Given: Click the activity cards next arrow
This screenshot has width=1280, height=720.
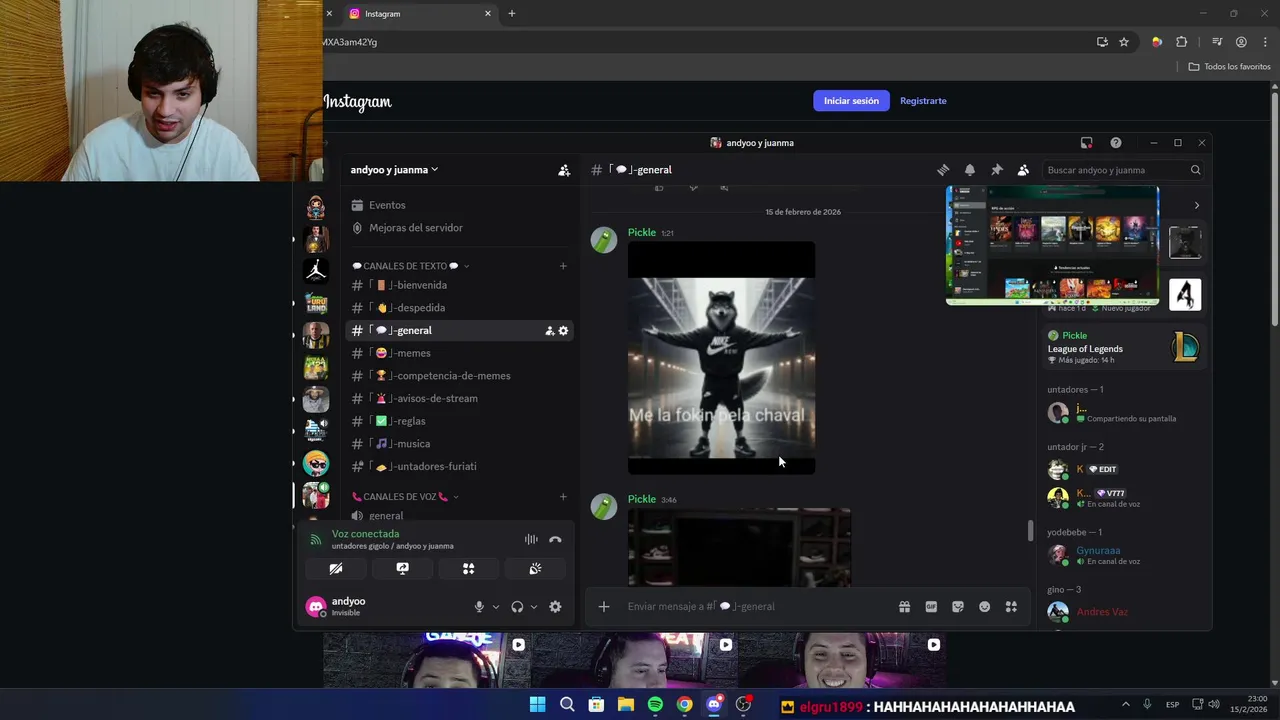Looking at the screenshot, I should [x=1197, y=205].
